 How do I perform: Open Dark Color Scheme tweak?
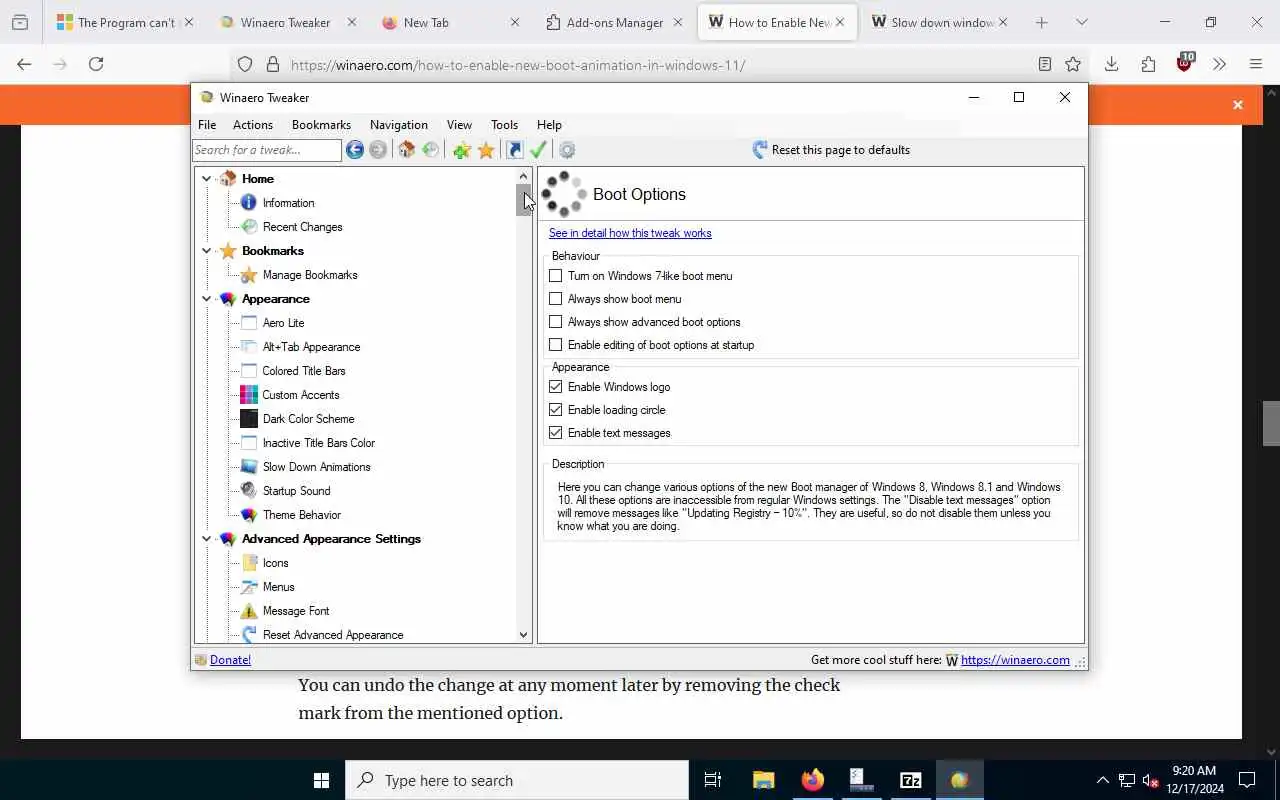(x=308, y=419)
